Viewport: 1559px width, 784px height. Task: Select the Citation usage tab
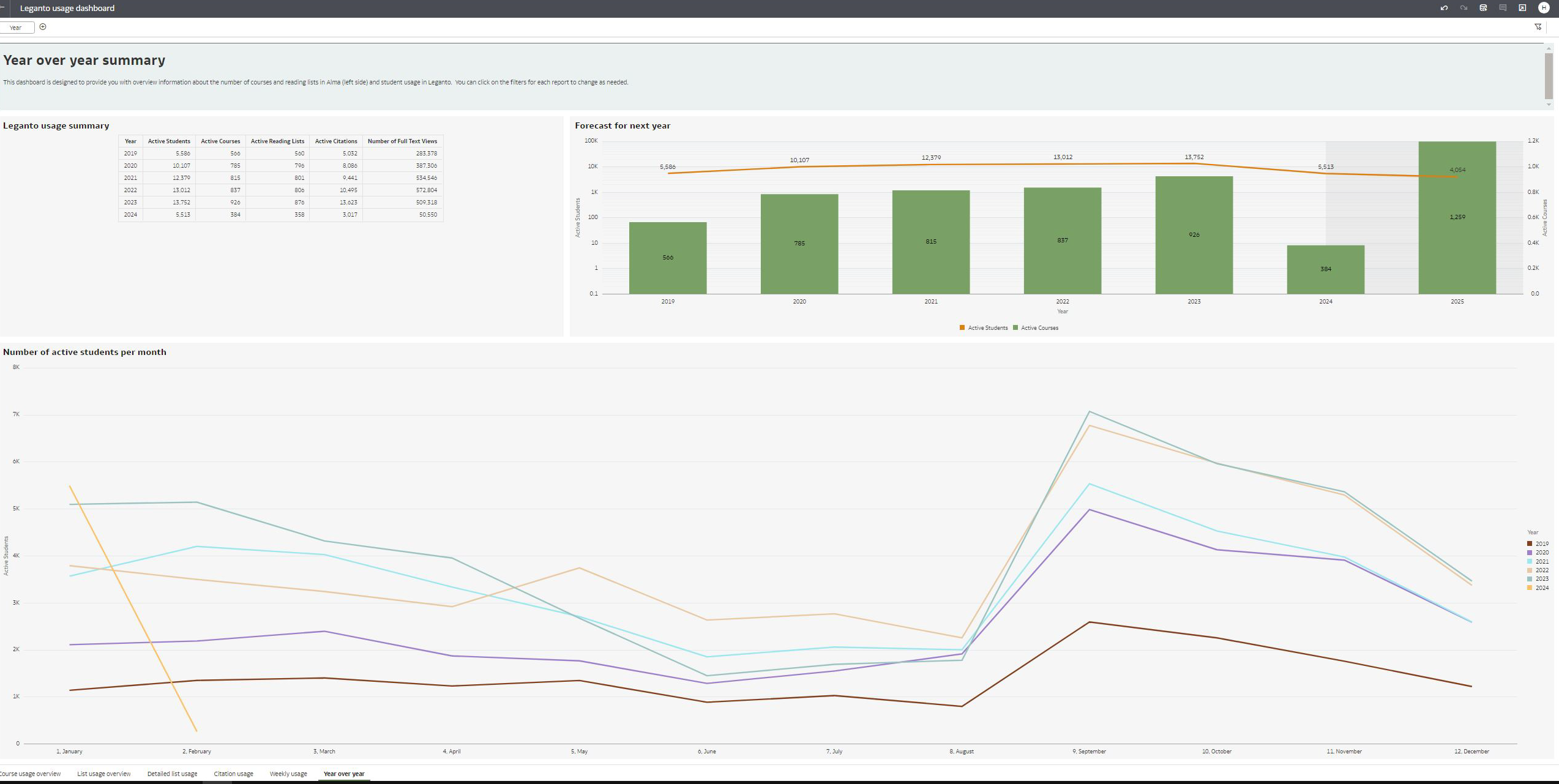233,774
